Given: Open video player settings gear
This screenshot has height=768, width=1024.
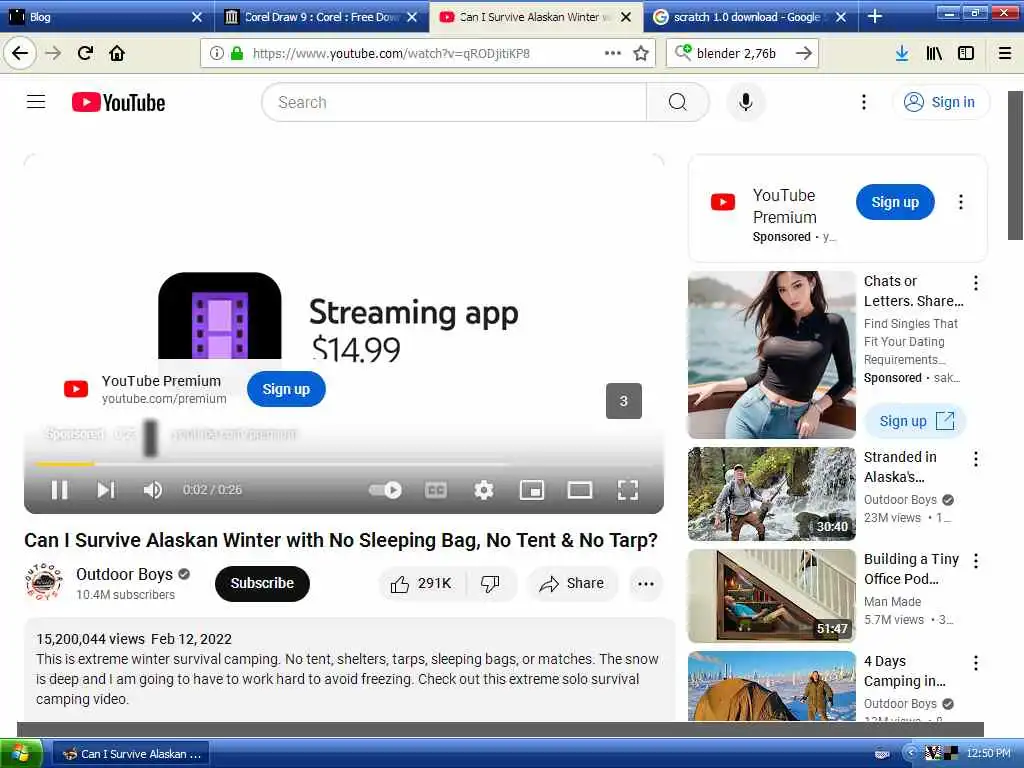Looking at the screenshot, I should coord(483,490).
